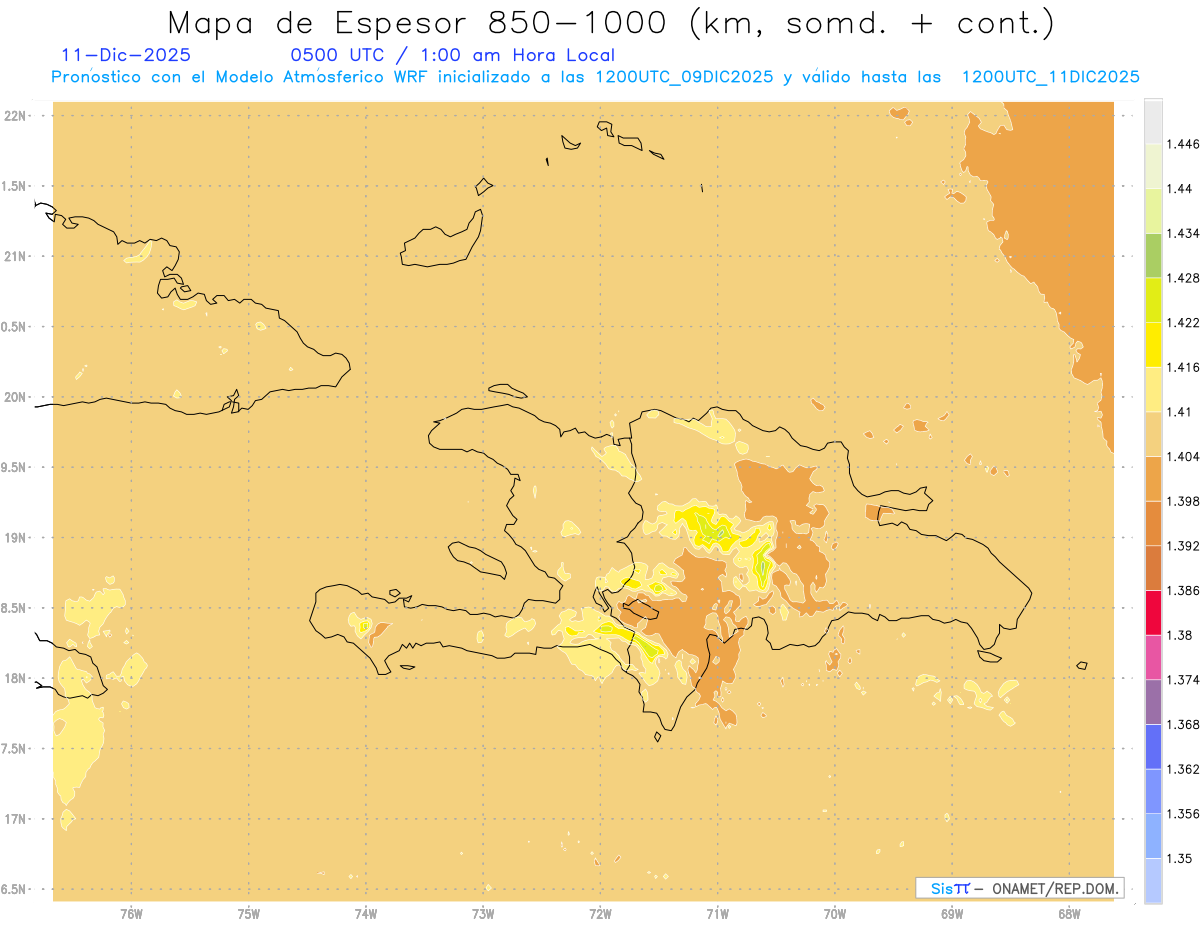Click the color scale value 1.368

tap(1185, 724)
